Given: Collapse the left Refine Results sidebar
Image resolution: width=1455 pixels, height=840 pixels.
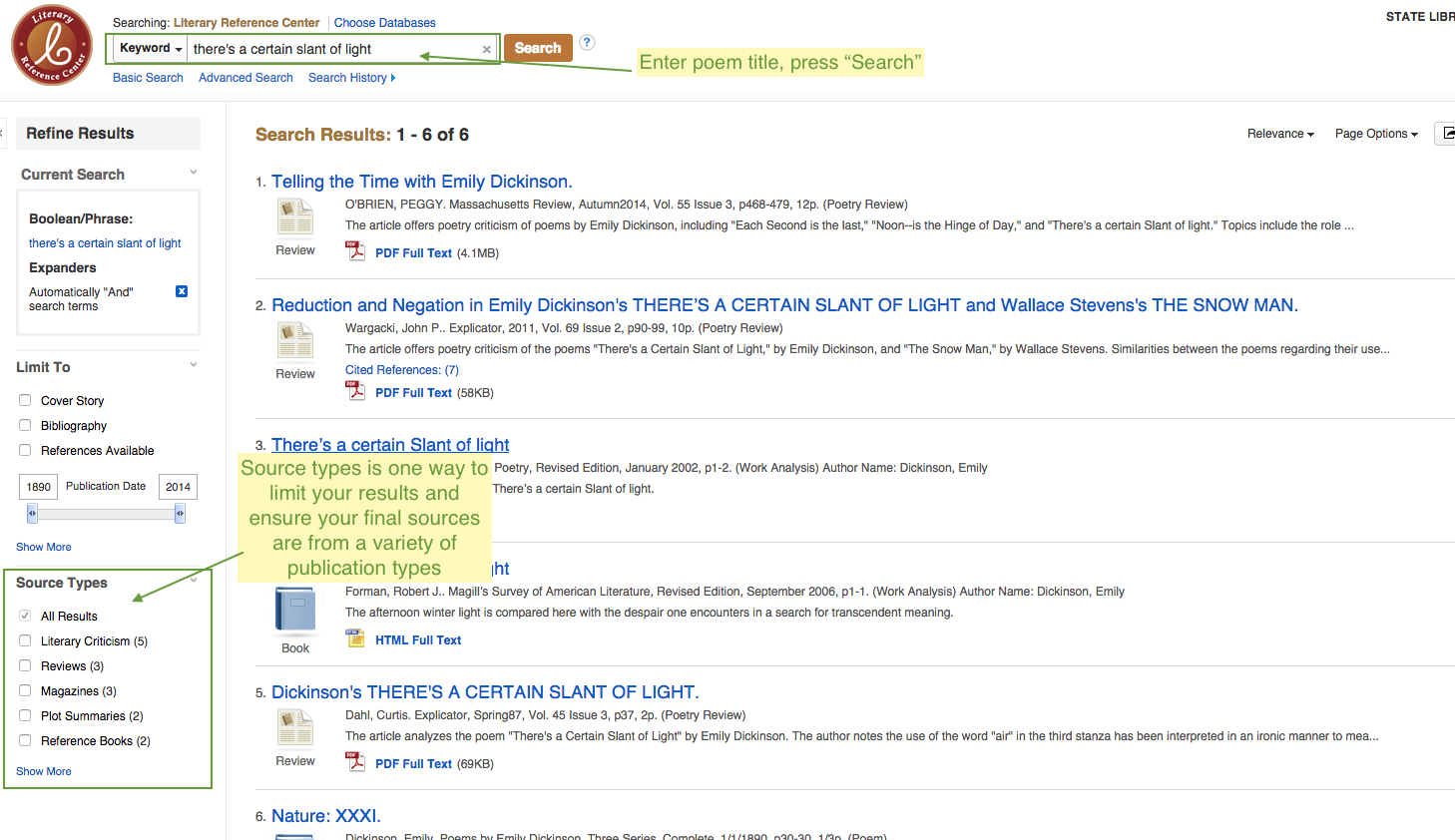Looking at the screenshot, I should pos(3,133).
